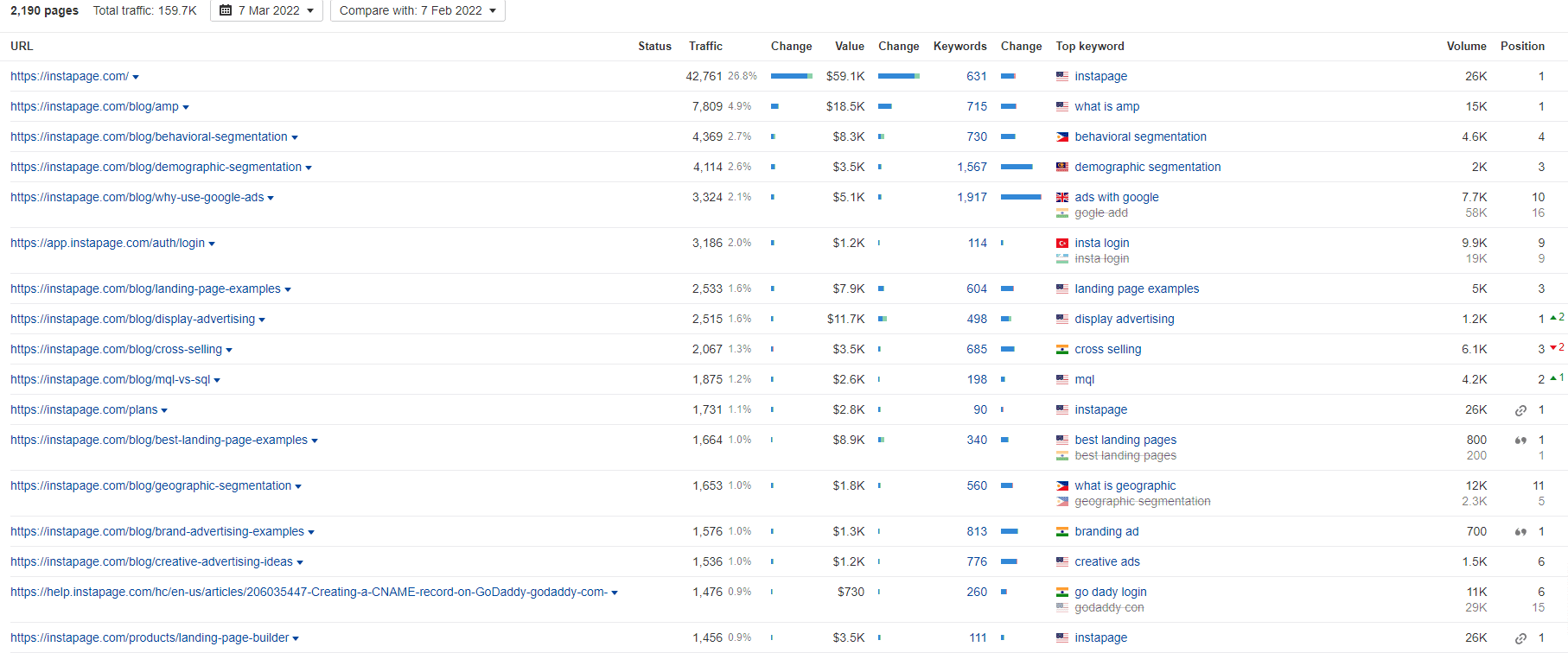Open the caret menu for demographic-segmentation URL
Image resolution: width=1568 pixels, height=653 pixels.
309,168
